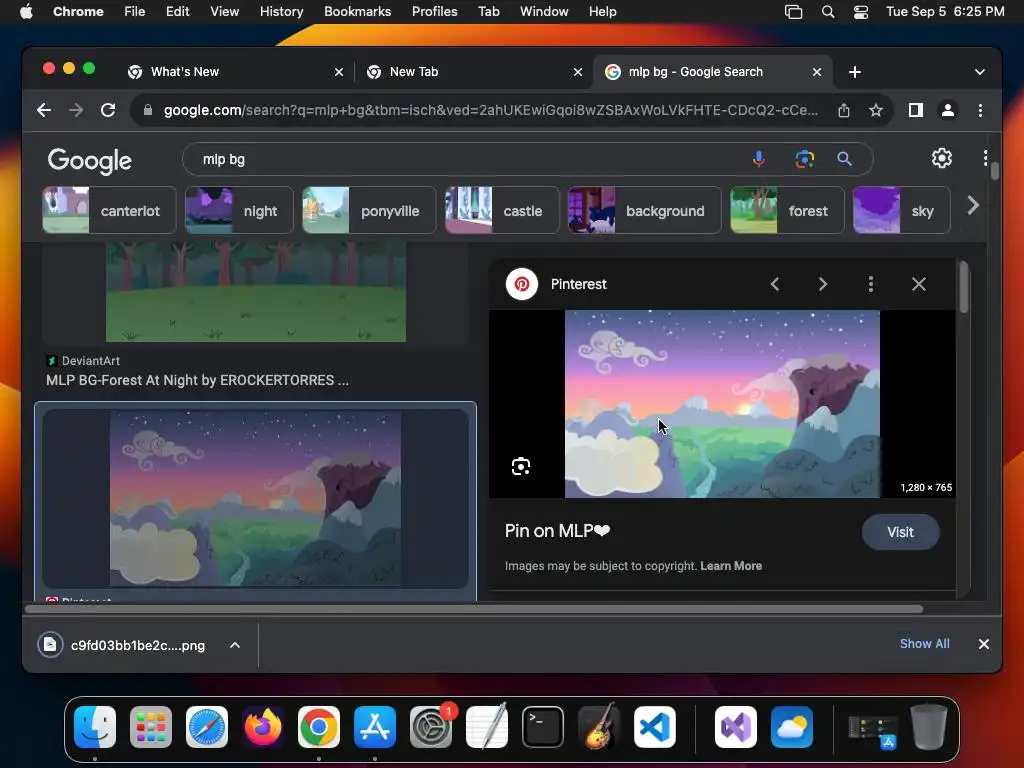Click the horizontal scrollbar of the page

[x=473, y=609]
